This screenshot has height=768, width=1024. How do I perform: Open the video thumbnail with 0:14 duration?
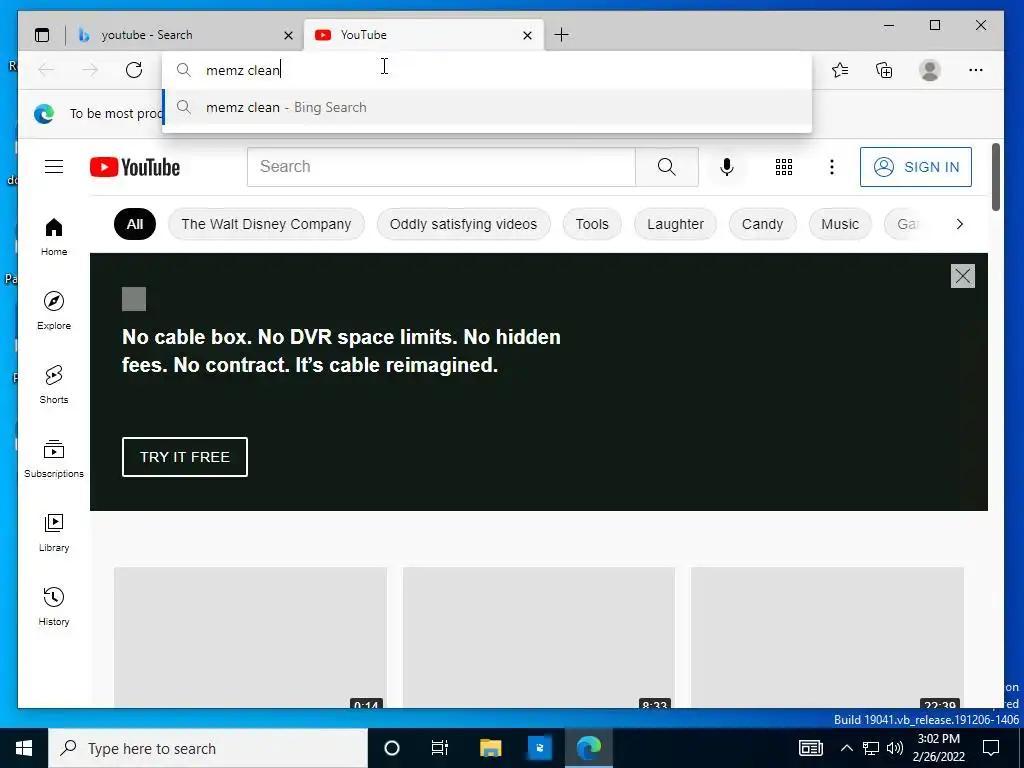[x=250, y=637]
